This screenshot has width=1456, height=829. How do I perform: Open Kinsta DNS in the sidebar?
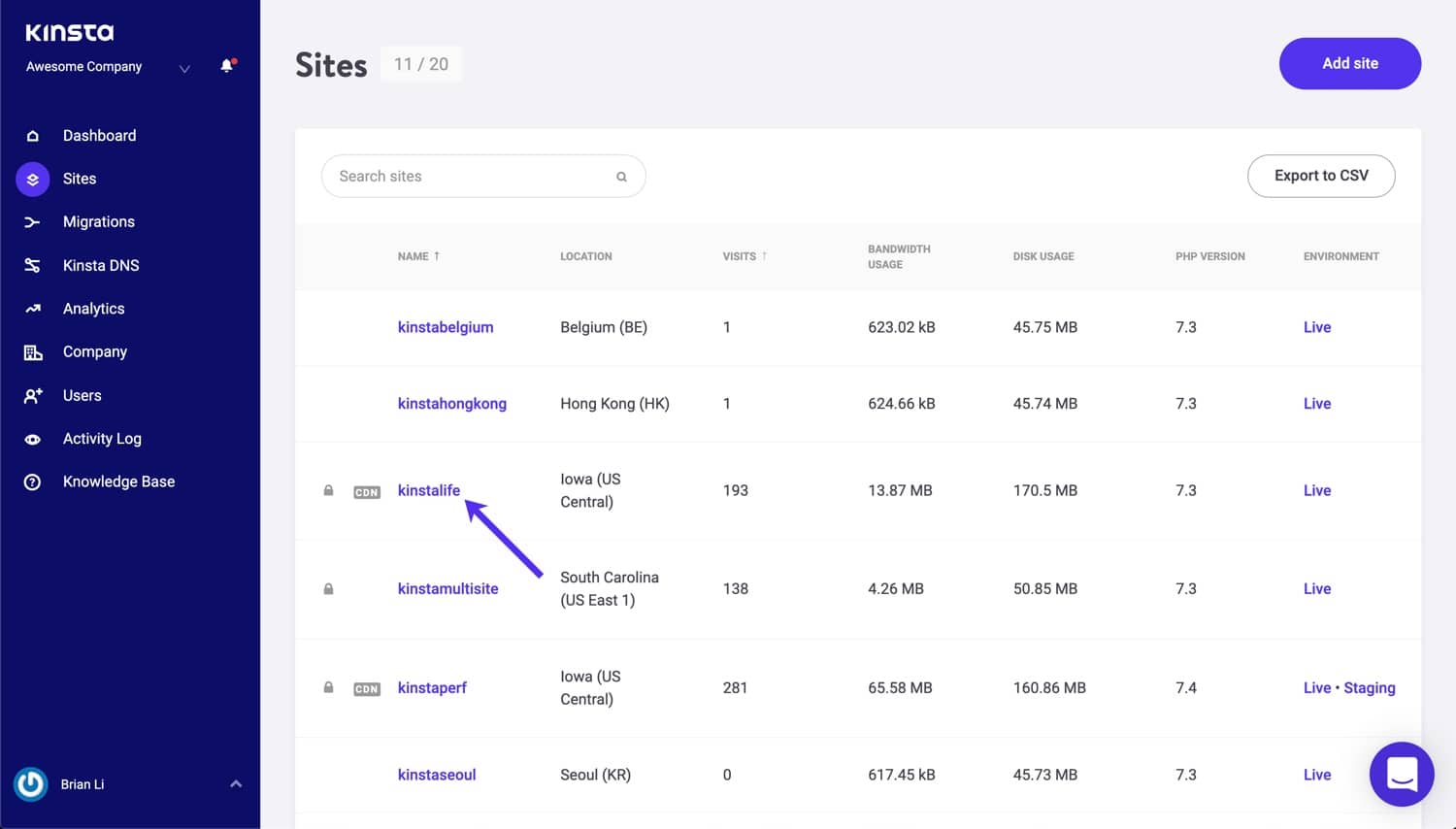point(101,265)
